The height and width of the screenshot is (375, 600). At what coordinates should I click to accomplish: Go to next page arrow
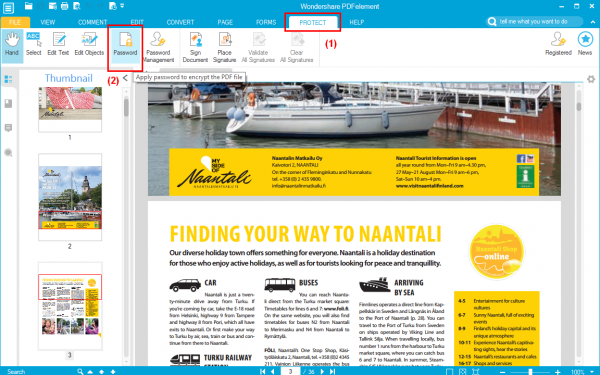point(322,371)
